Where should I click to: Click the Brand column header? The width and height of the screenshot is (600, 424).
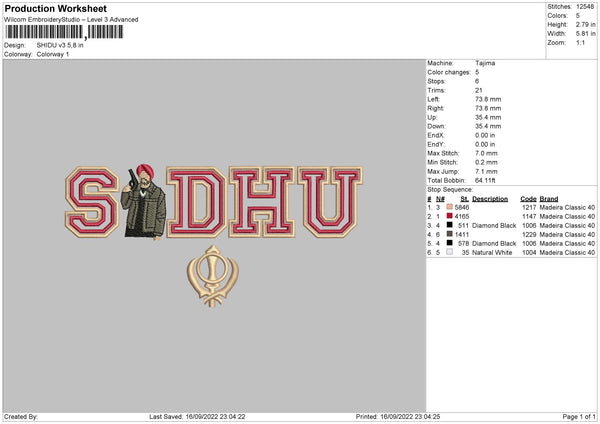coord(549,199)
